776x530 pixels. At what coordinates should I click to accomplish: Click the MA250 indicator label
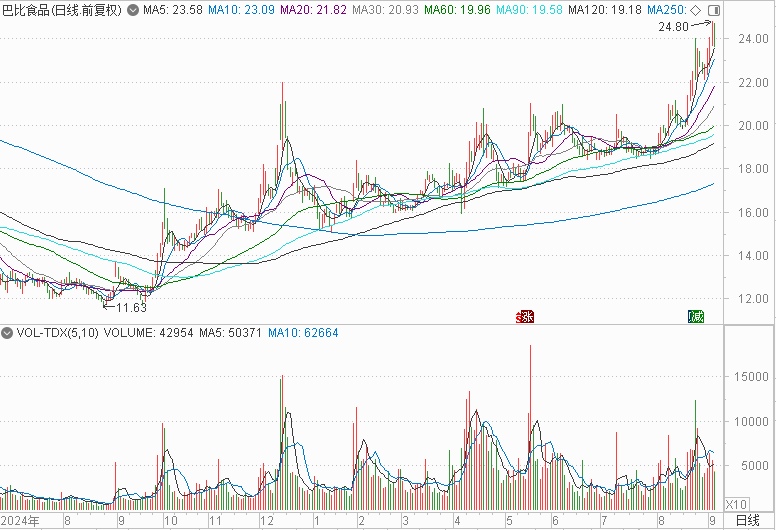point(665,11)
